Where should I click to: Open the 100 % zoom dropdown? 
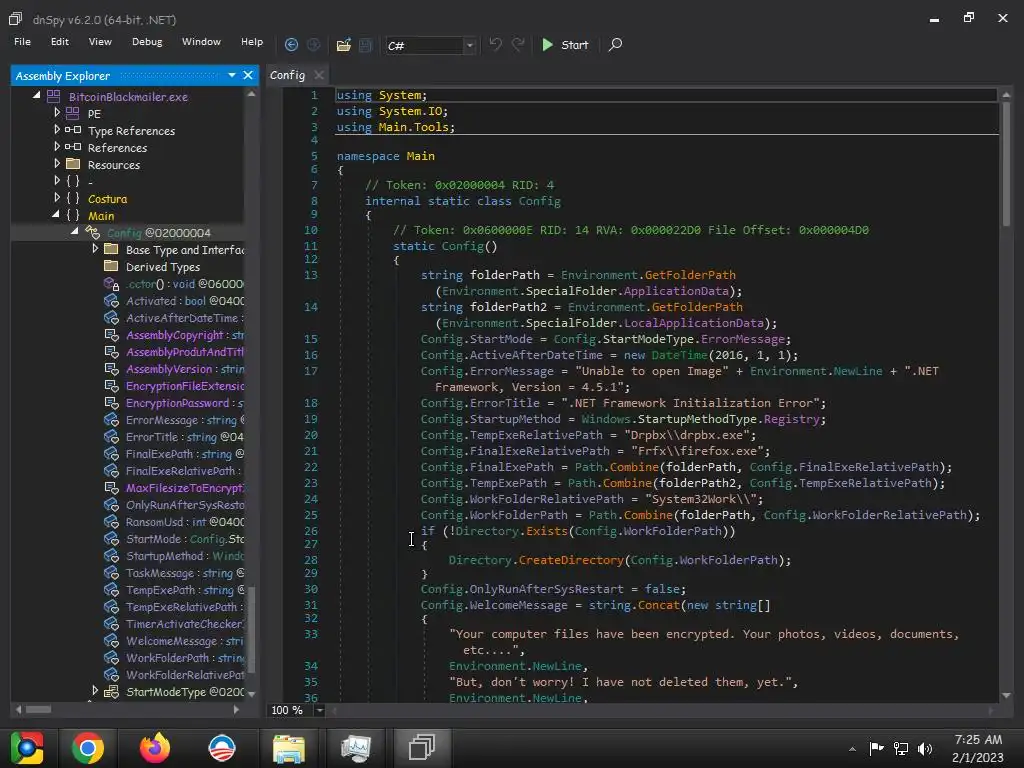320,709
